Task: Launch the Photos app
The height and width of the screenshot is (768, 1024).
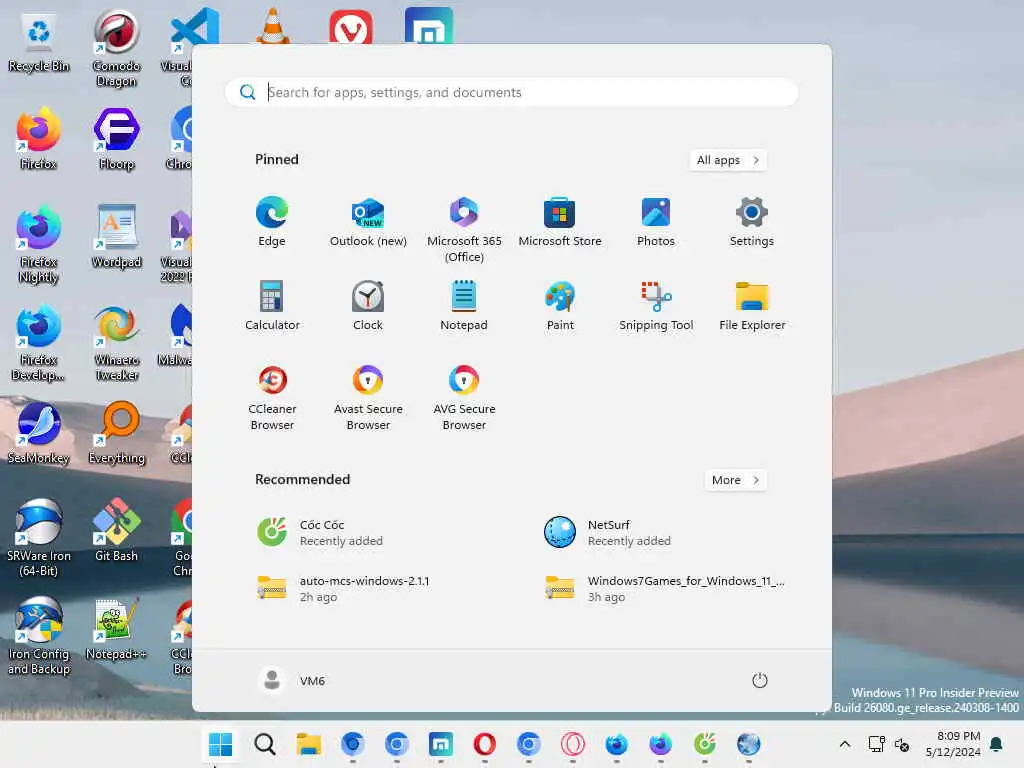Action: [656, 222]
